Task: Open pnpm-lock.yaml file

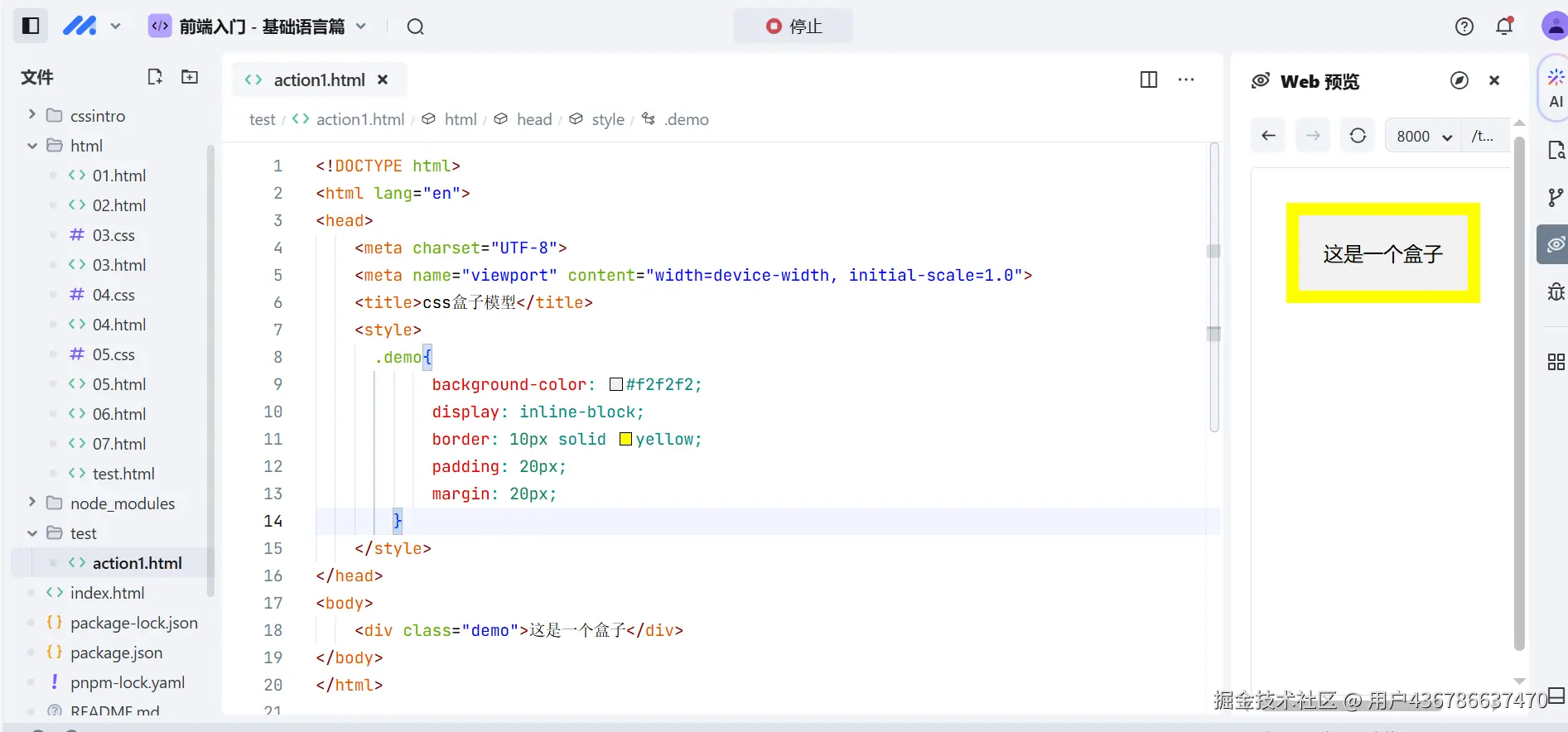Action: 127,682
